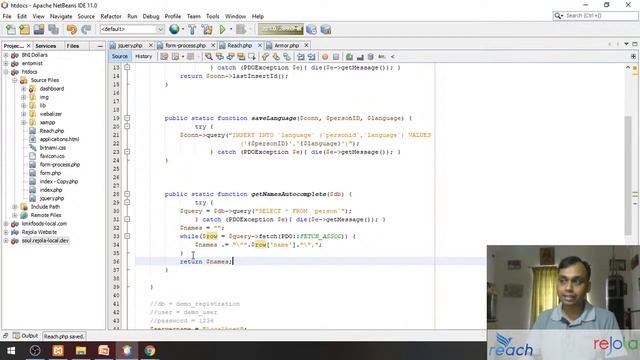This screenshot has width=640, height=360.
Task: Click the Shift Line Left icon
Action: [301, 57]
